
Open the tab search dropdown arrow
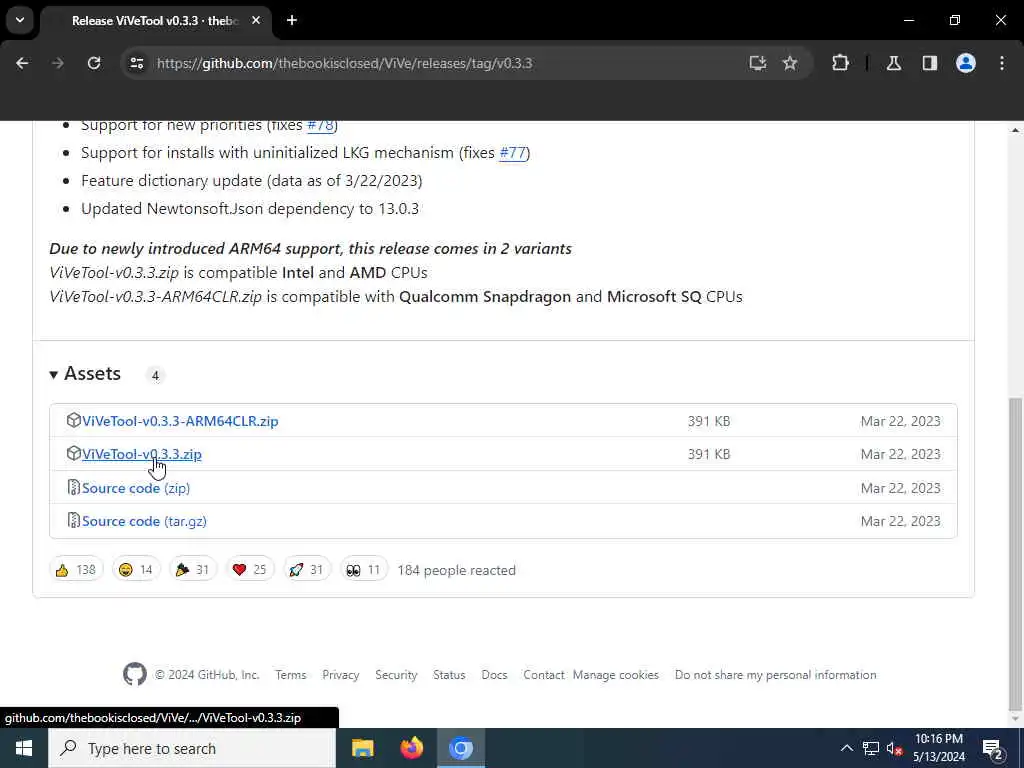pyautogui.click(x=20, y=20)
